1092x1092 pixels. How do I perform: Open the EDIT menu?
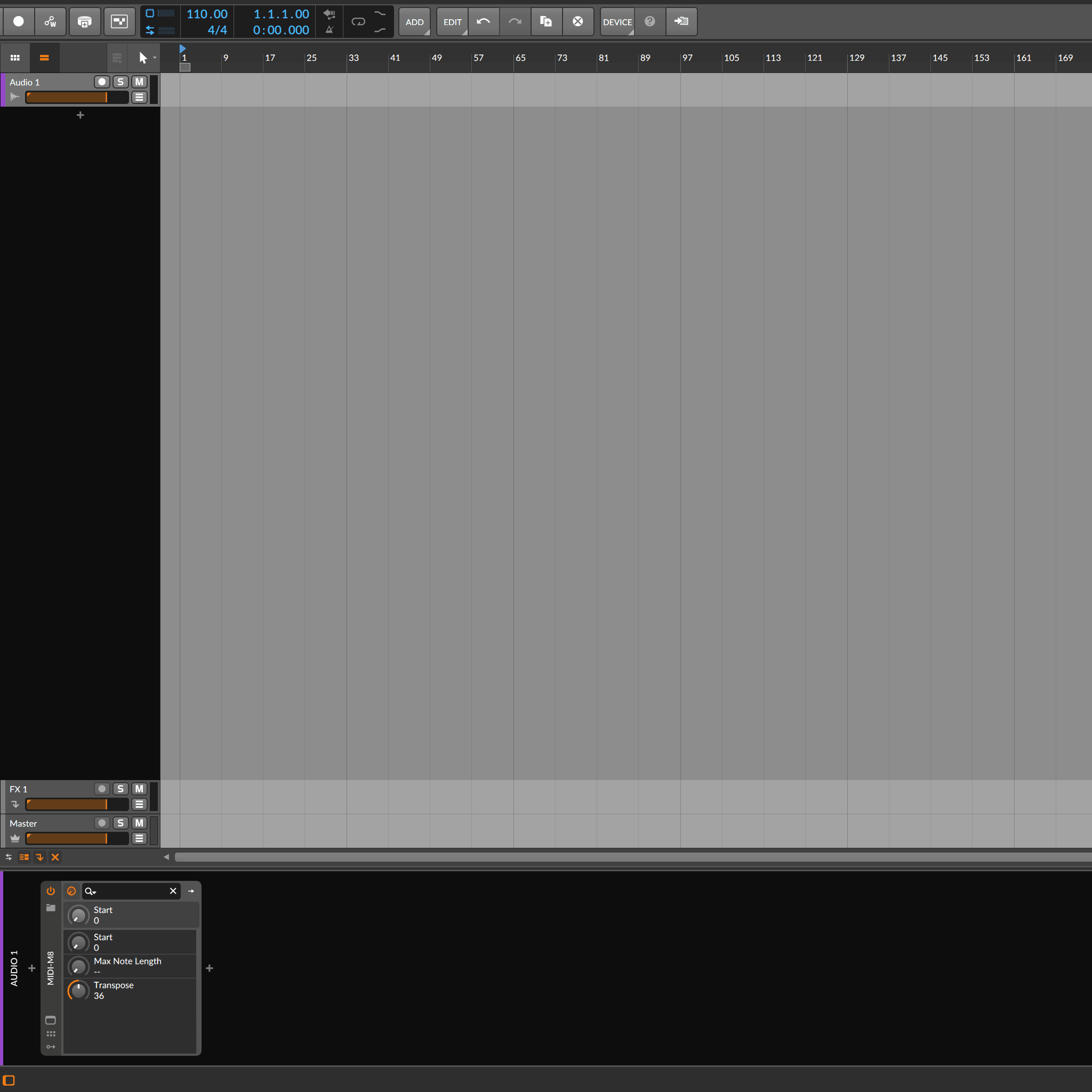point(452,22)
